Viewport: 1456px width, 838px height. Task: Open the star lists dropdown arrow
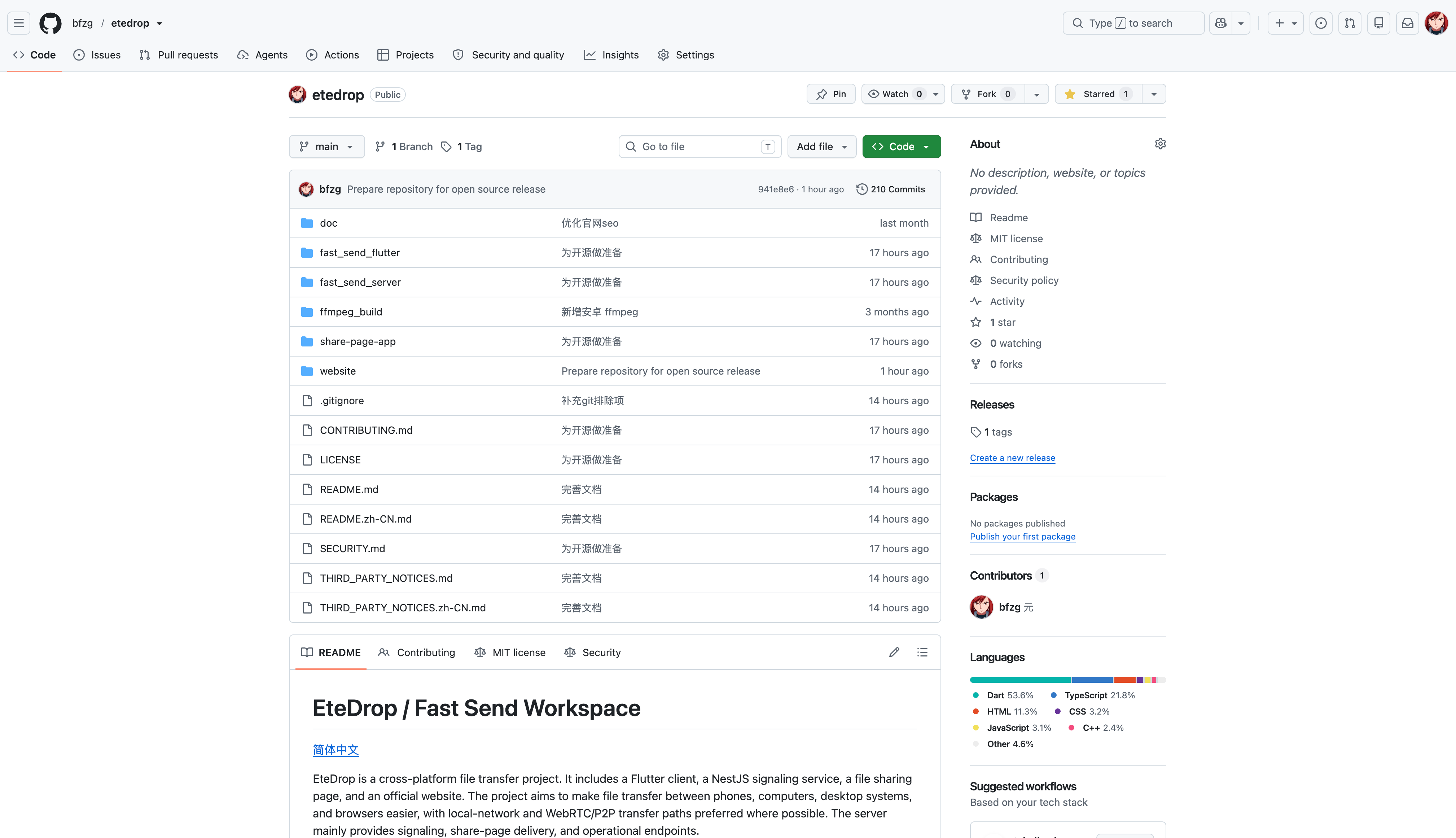coord(1154,94)
